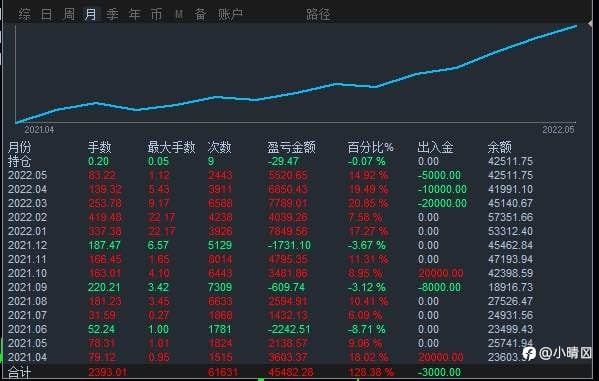Select the 合计 totals row label
599x381 pixels.
pyautogui.click(x=19, y=372)
